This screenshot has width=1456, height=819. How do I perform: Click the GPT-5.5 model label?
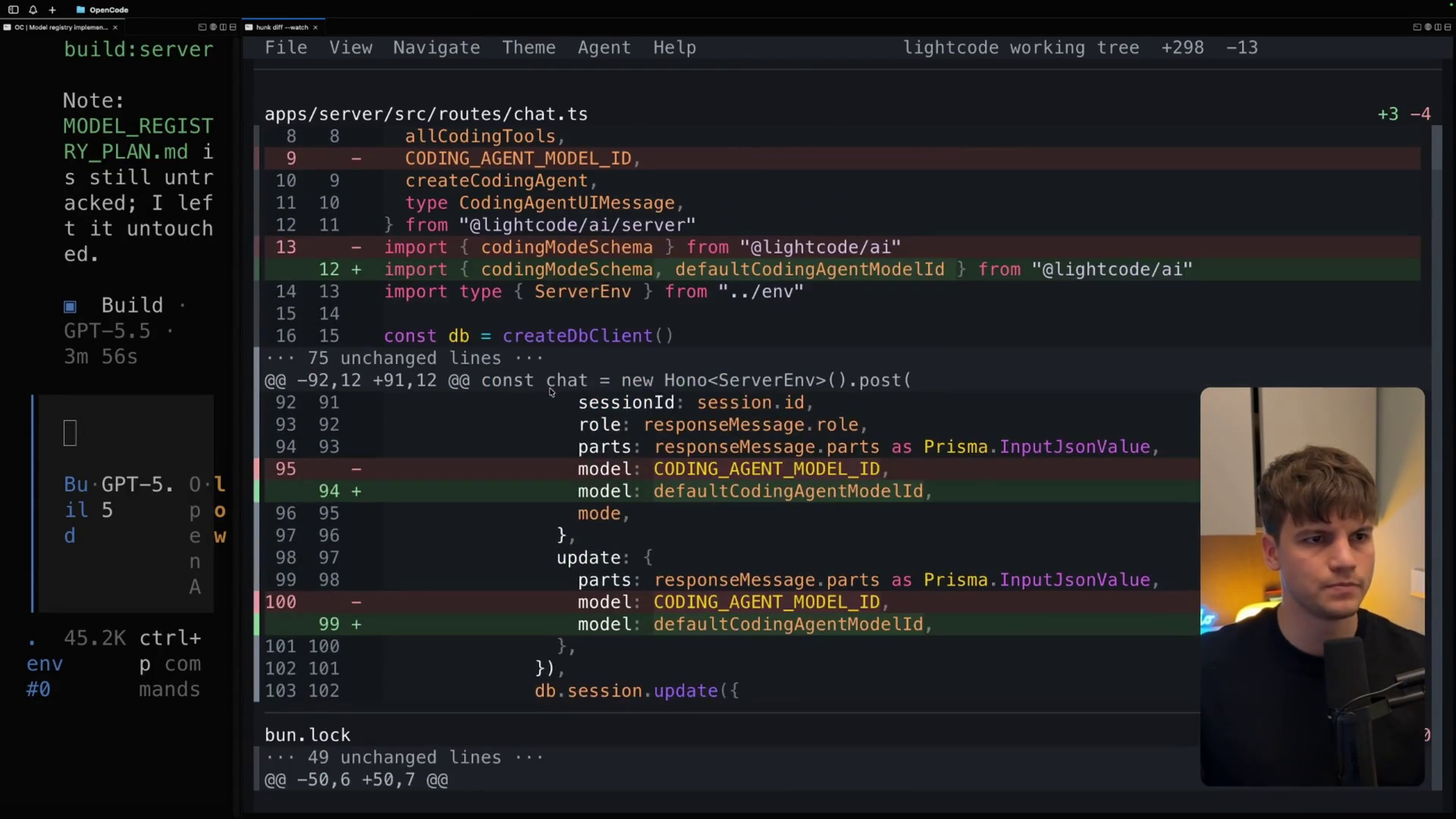(x=107, y=331)
